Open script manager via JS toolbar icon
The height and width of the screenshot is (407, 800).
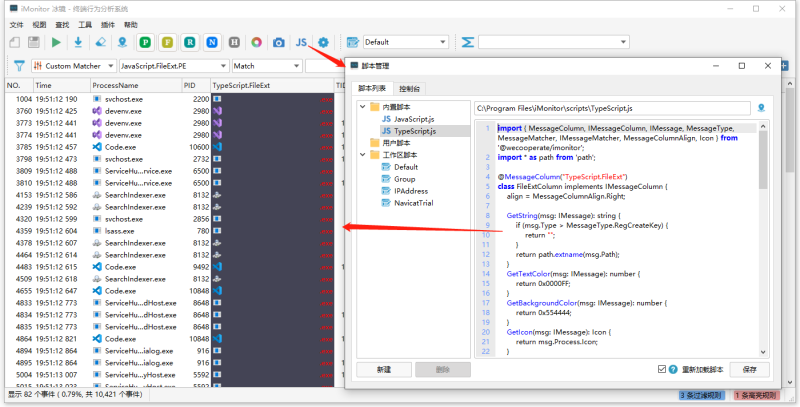pyautogui.click(x=301, y=42)
